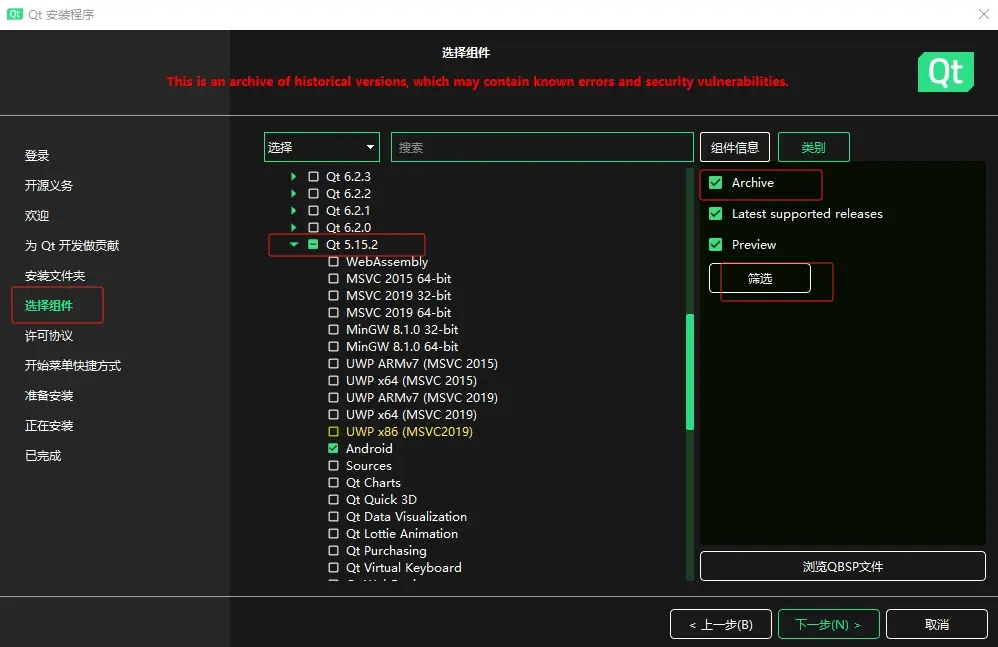Viewport: 998px width, 647px height.
Task: Select 开始菜单快捷方式 step
Action: coord(73,365)
